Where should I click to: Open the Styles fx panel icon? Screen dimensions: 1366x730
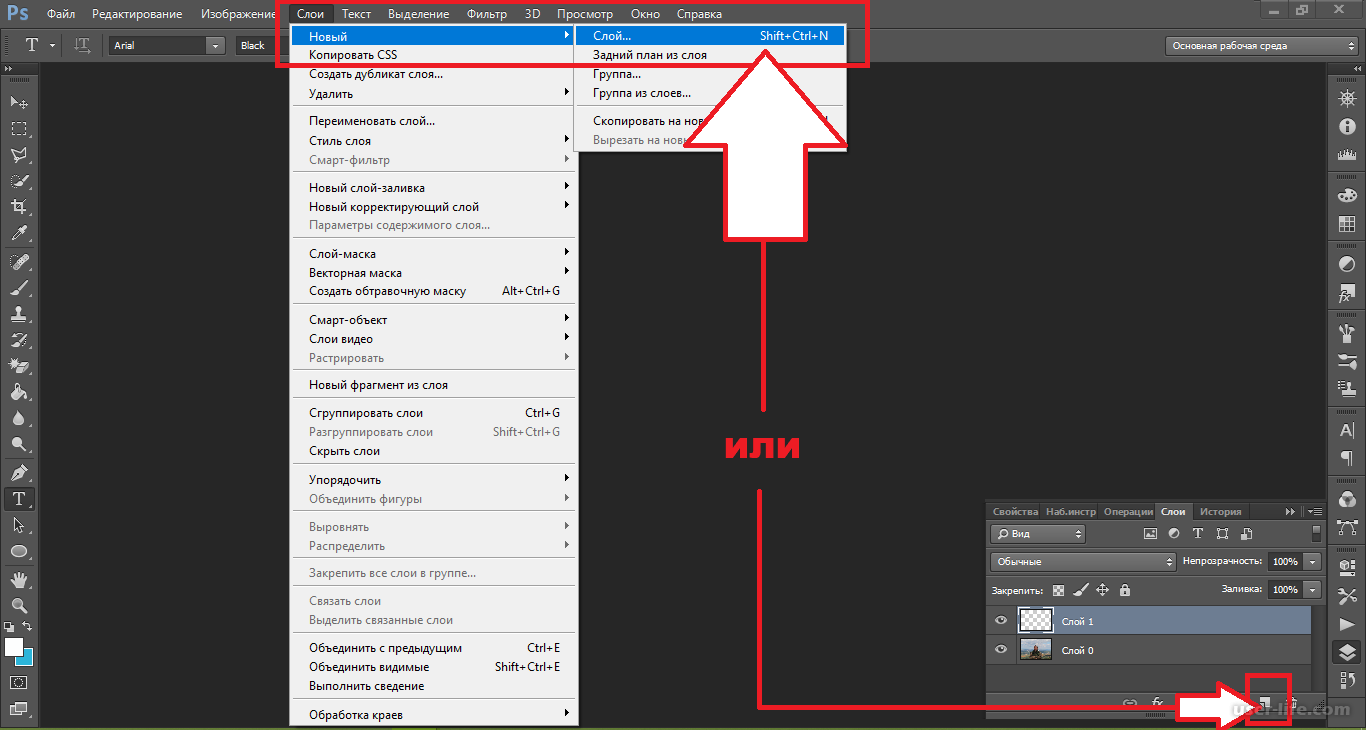click(1346, 293)
